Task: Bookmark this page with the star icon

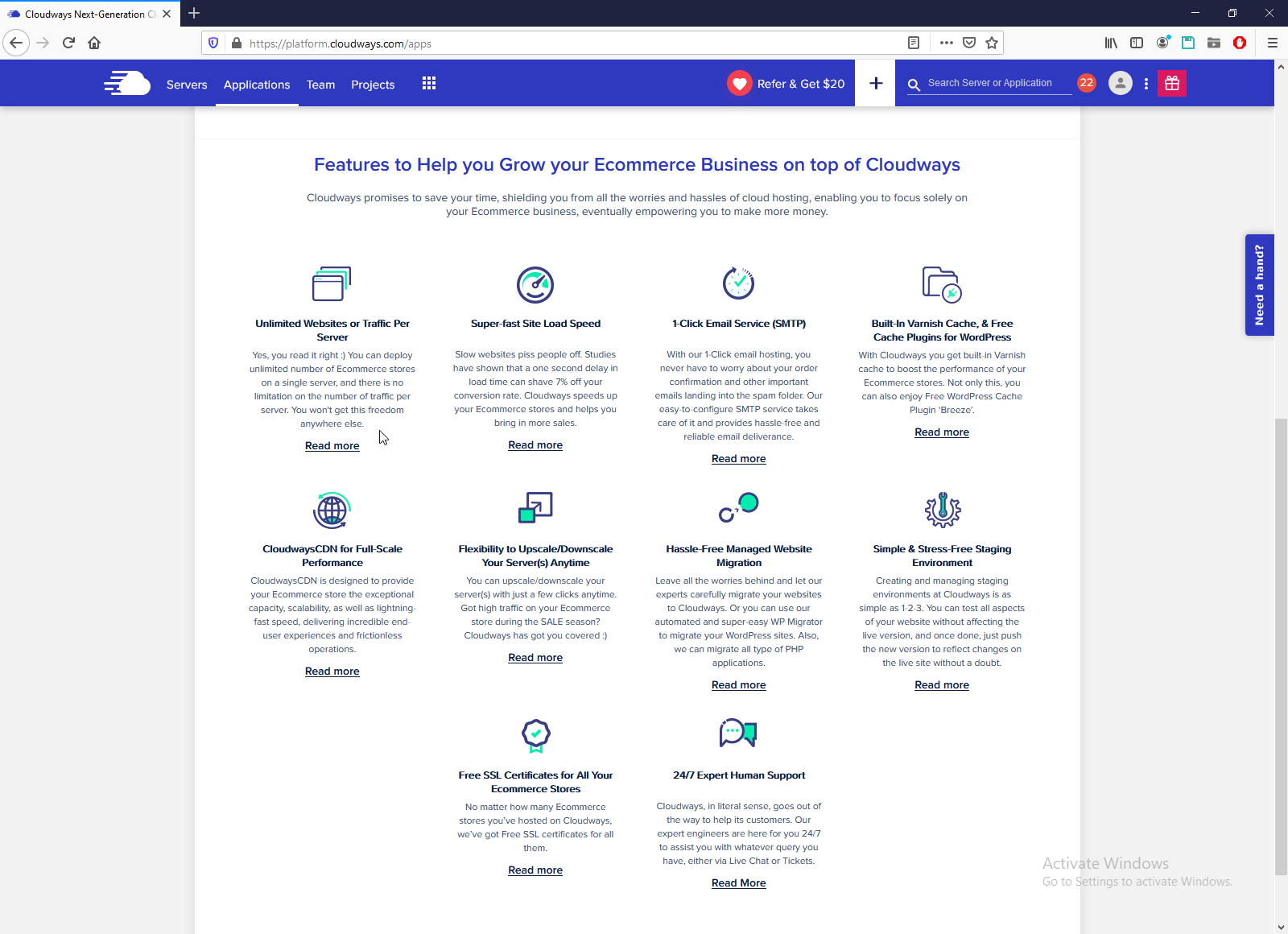Action: point(992,43)
